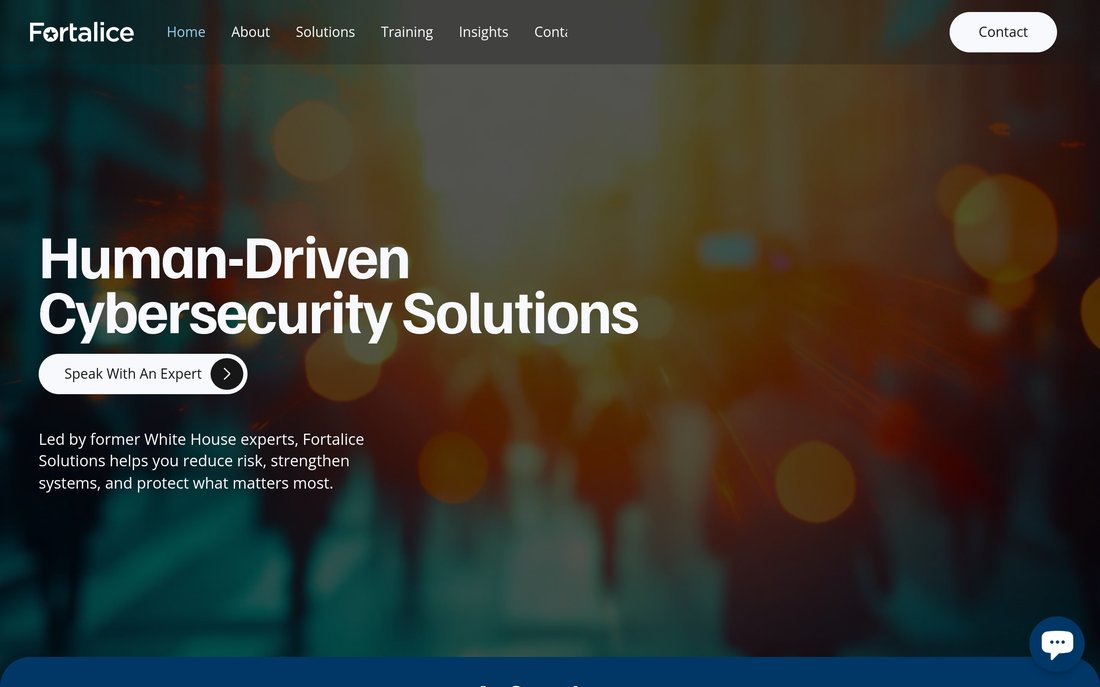Open the Solutions menu item
Image resolution: width=1100 pixels, height=687 pixels.
tap(325, 32)
